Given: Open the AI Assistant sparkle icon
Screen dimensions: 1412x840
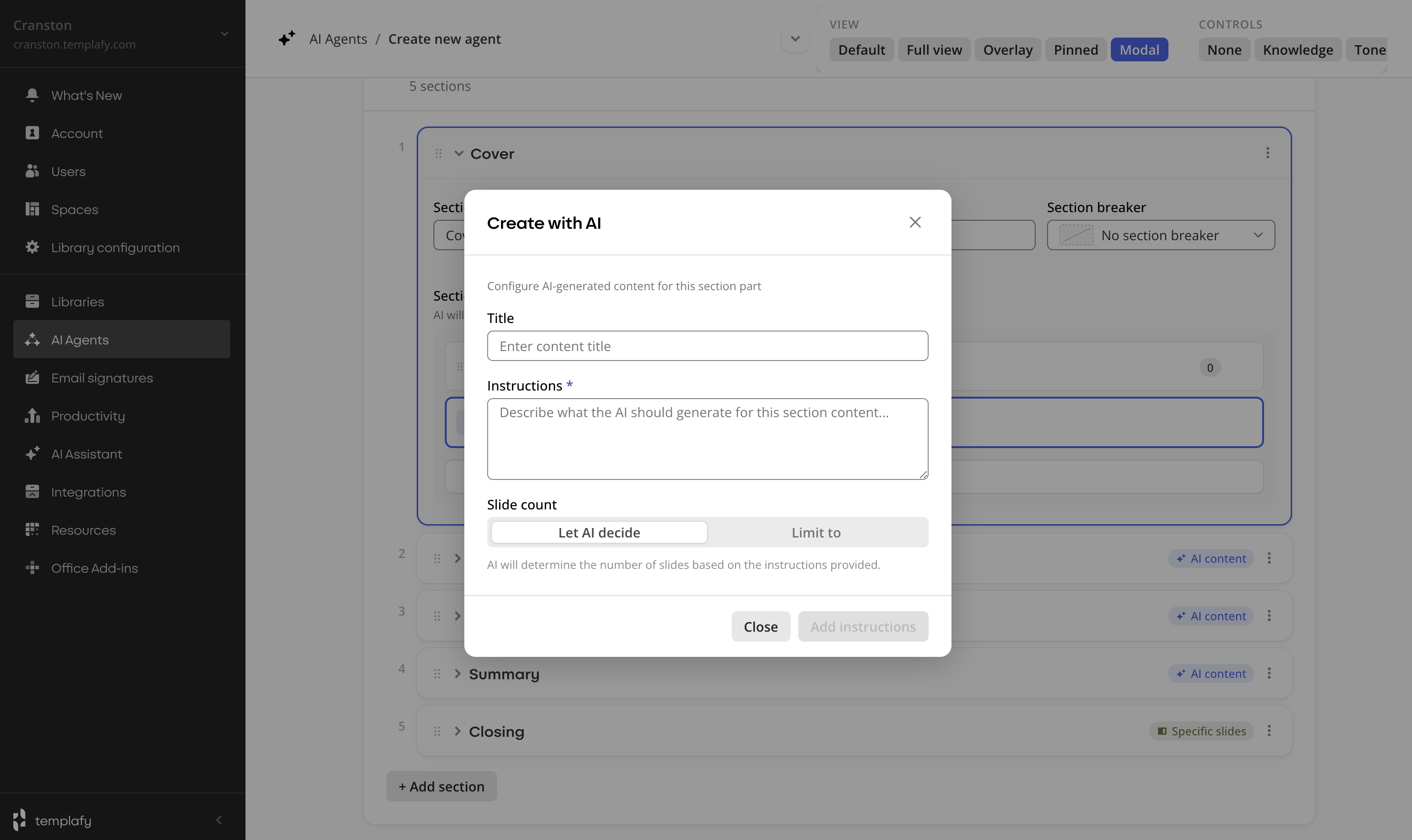Looking at the screenshot, I should pos(32,453).
